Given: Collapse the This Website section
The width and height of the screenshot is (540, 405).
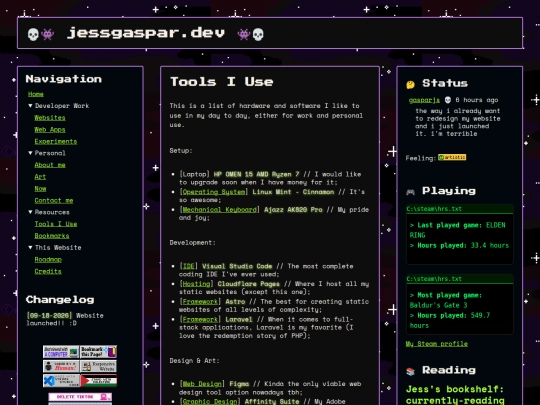Looking at the screenshot, I should coord(55,248).
